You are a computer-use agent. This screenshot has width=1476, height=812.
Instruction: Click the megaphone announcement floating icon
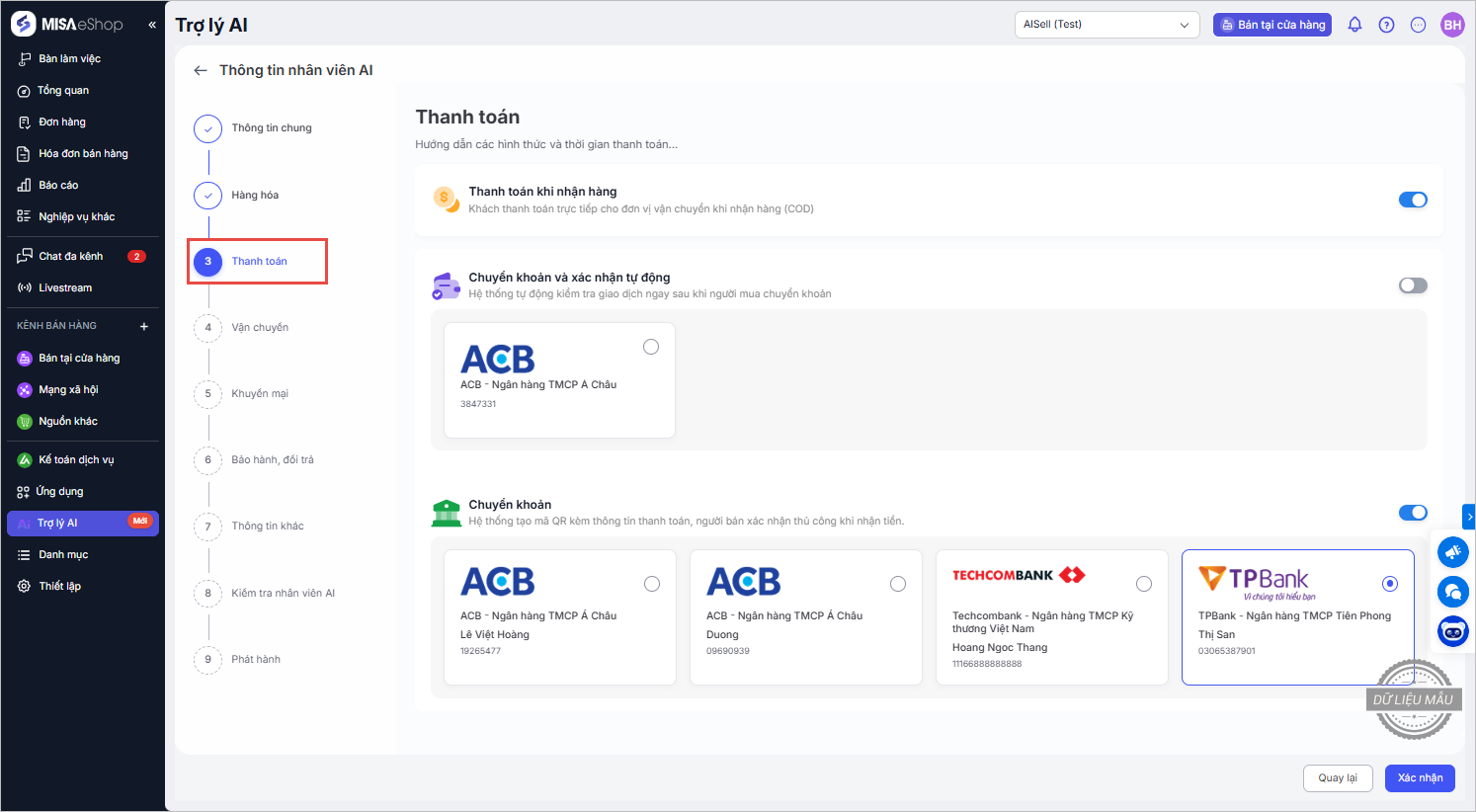click(x=1452, y=552)
